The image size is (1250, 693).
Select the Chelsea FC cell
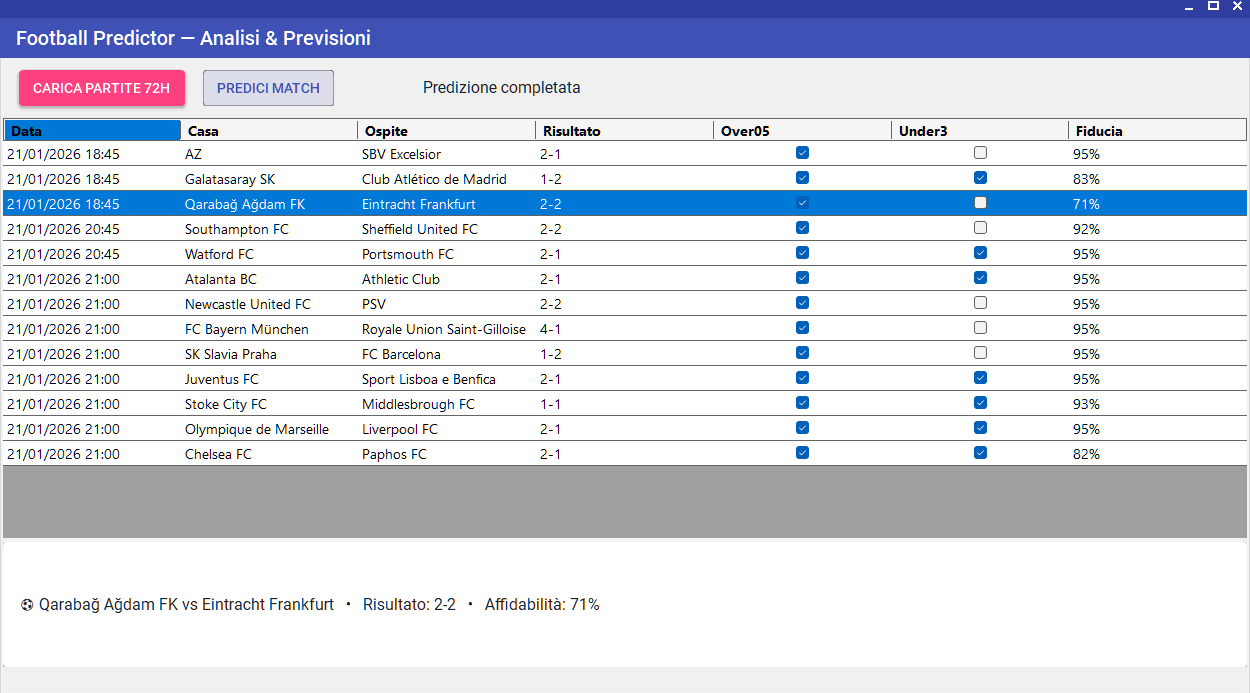tap(269, 454)
